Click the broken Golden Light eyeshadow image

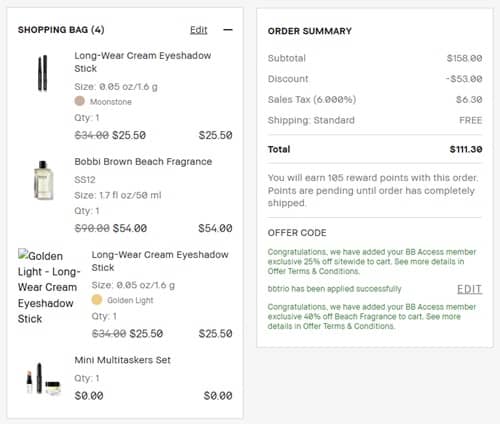pyautogui.click(x=49, y=287)
